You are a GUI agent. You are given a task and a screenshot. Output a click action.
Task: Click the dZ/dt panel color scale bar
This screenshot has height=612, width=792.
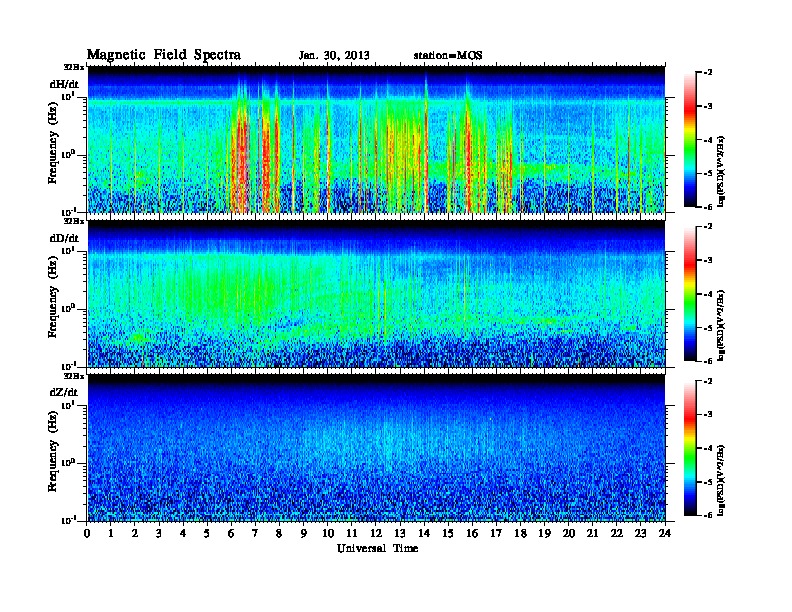(690, 448)
